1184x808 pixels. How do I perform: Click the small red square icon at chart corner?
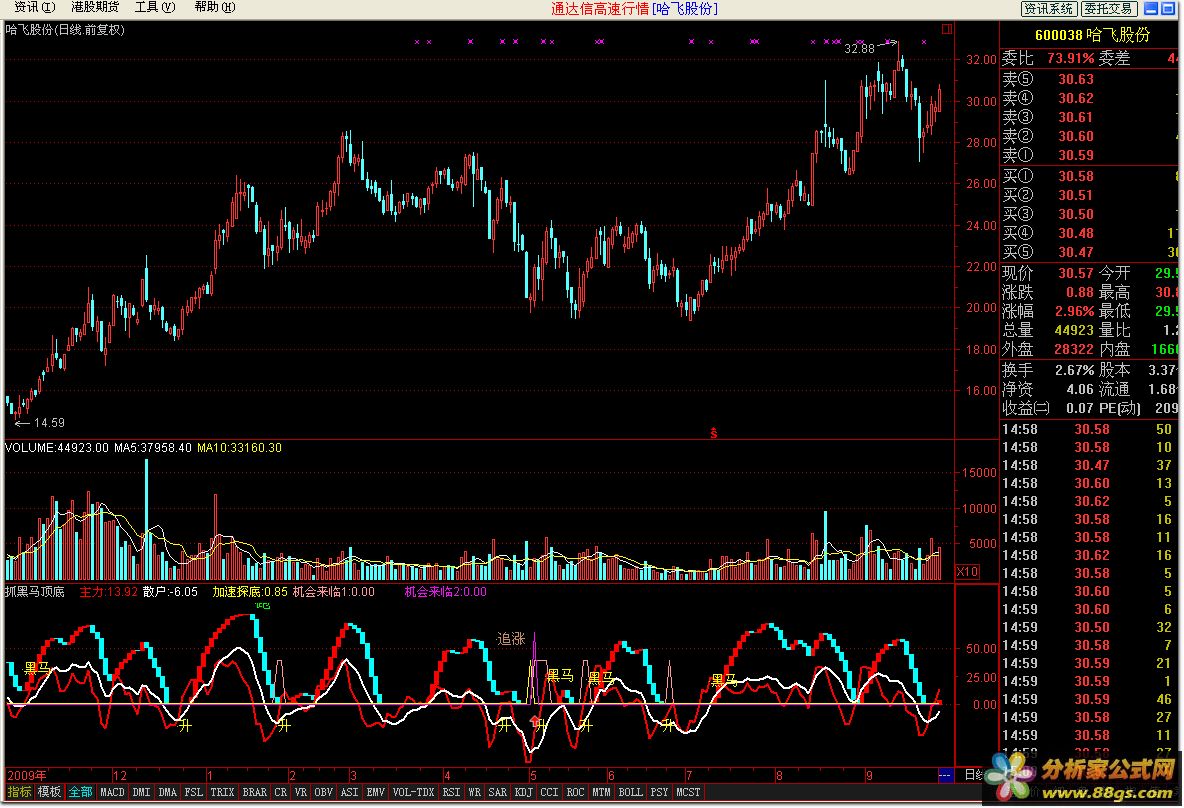click(947, 29)
